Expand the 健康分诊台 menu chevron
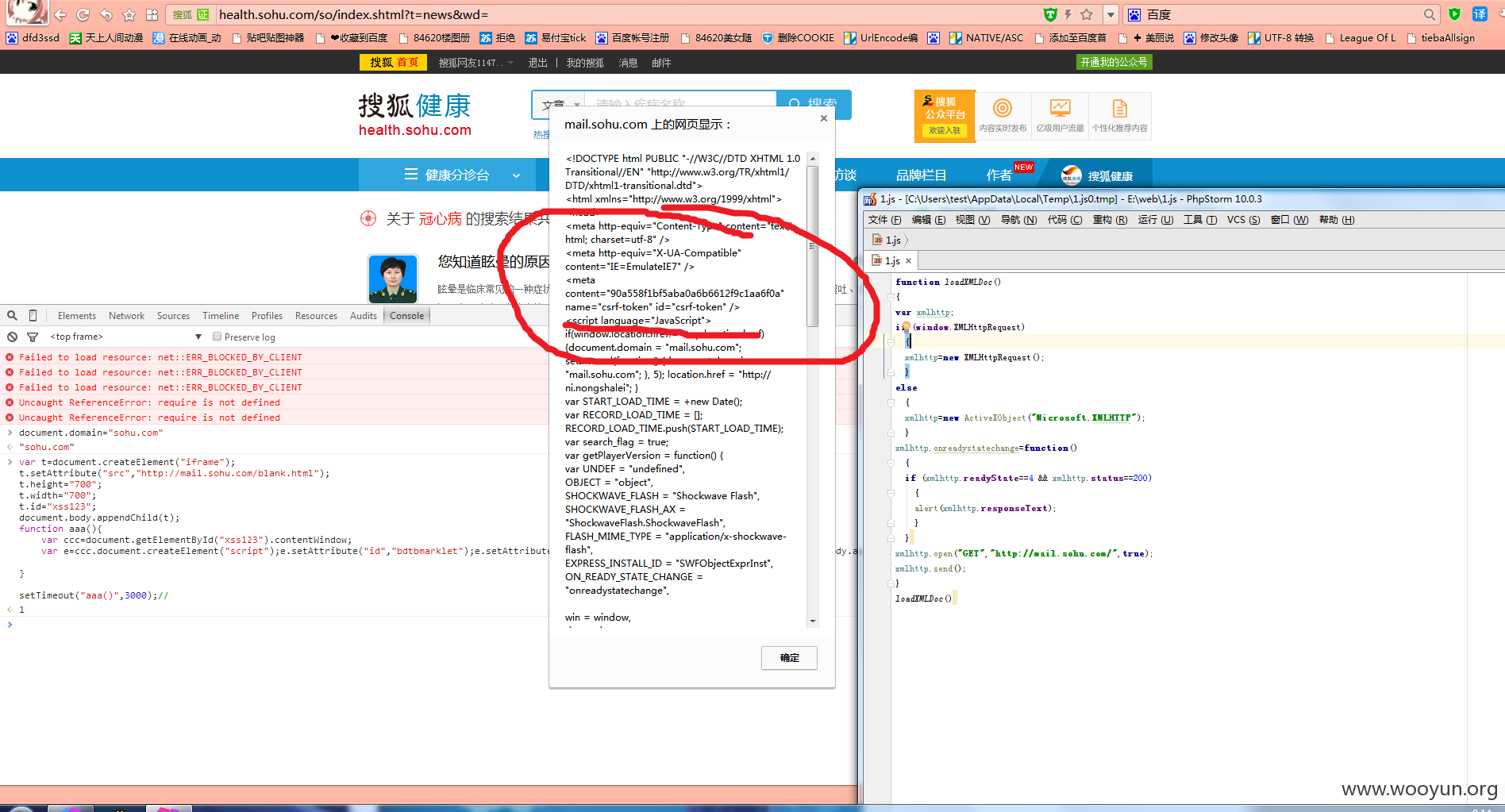 click(516, 175)
